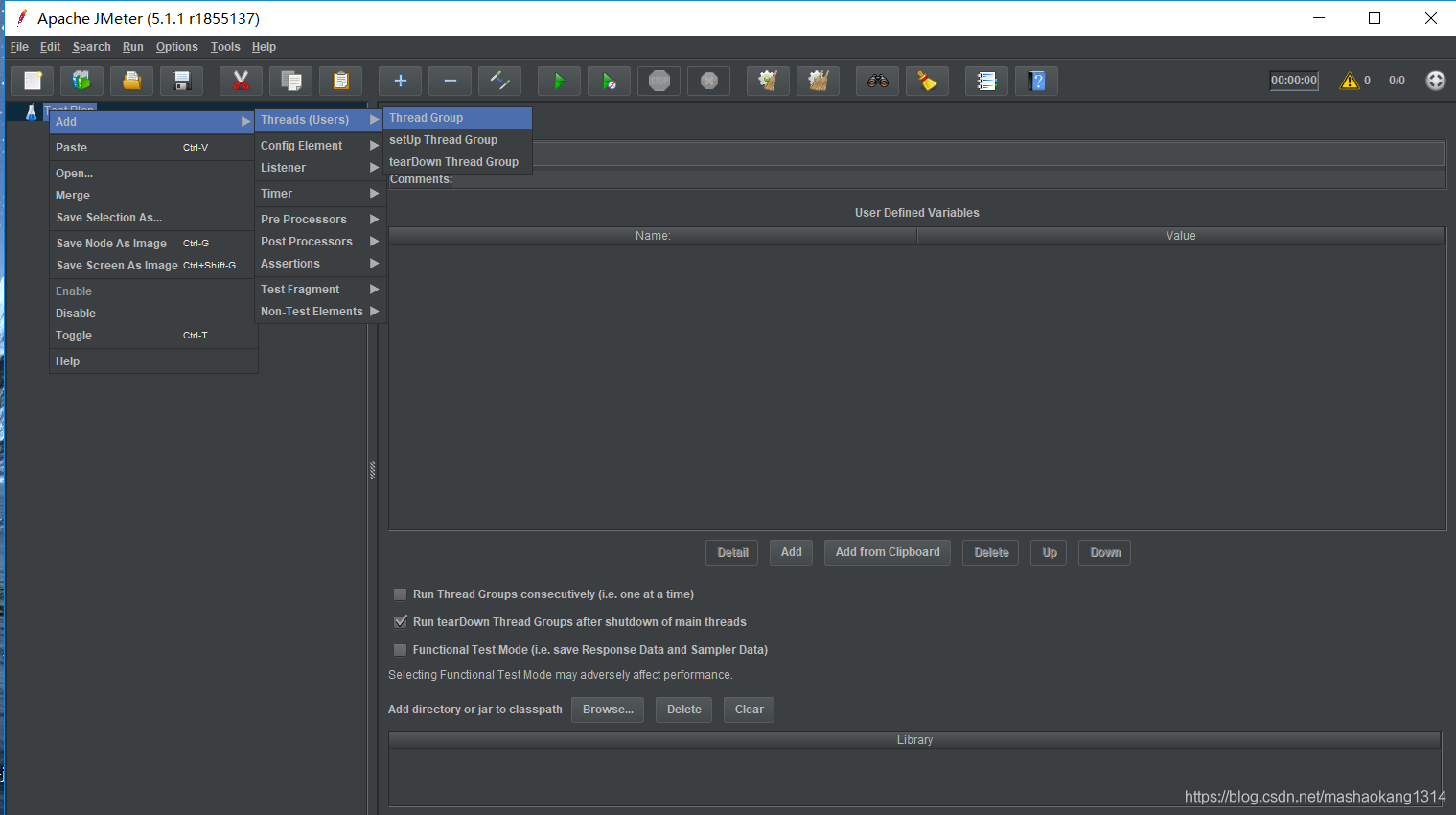
Task: Click the Stop test icon
Action: click(659, 81)
